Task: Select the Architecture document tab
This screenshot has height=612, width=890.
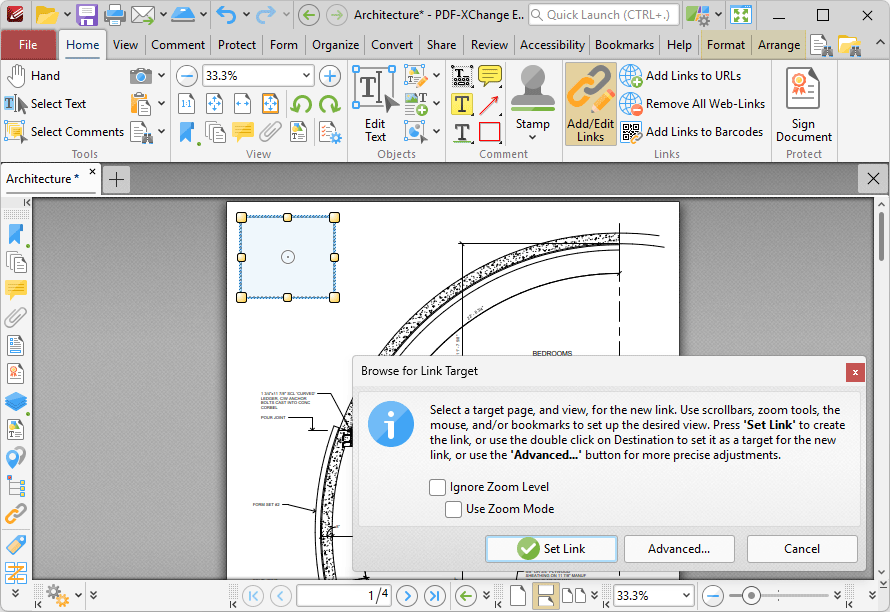Action: click(x=43, y=179)
